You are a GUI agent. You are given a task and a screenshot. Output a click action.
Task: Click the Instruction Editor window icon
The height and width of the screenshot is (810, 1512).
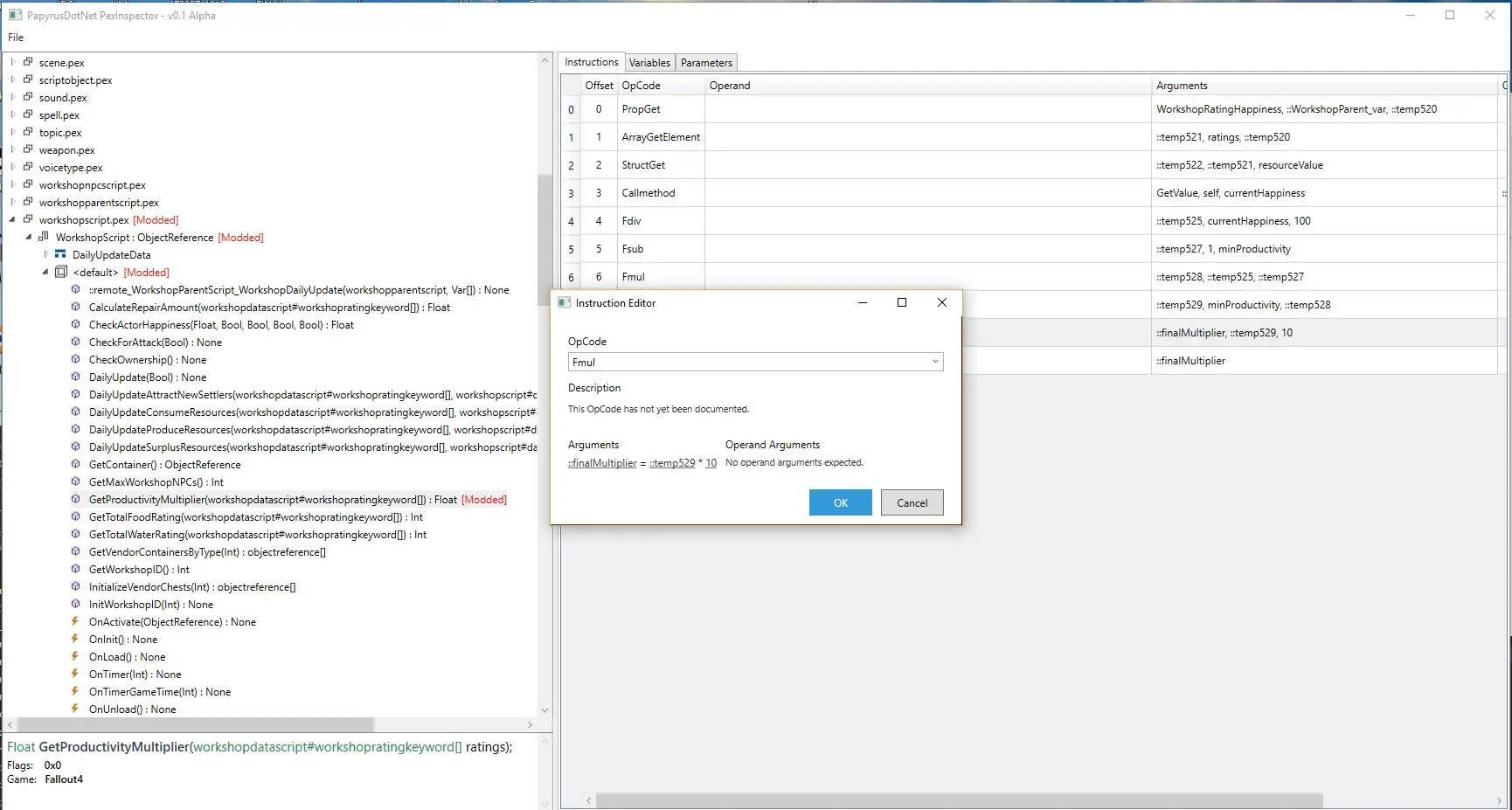(x=565, y=302)
